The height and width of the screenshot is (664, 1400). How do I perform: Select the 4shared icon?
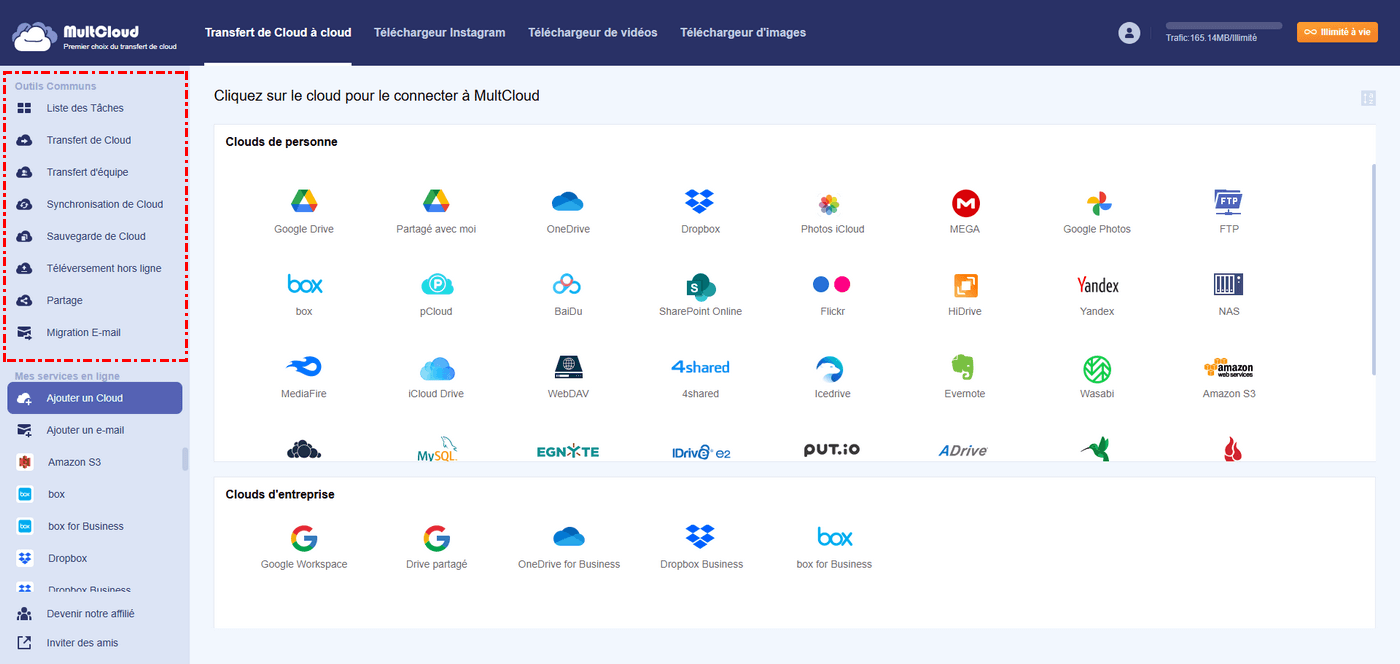[700, 367]
